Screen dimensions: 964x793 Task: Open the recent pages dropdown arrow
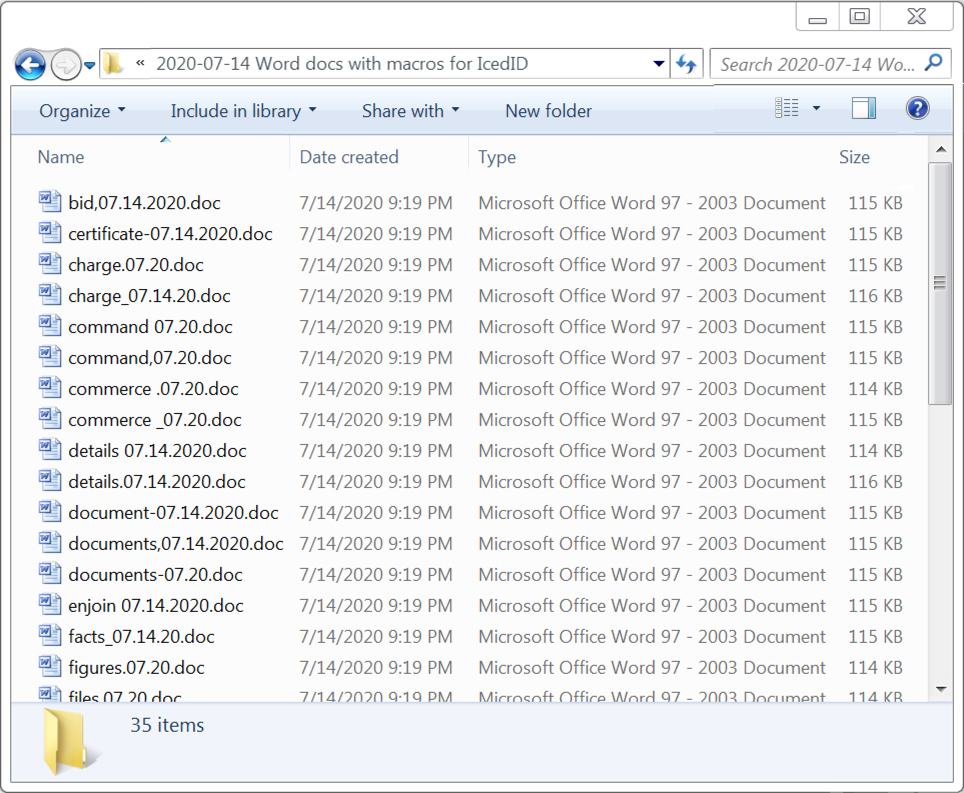[x=90, y=65]
